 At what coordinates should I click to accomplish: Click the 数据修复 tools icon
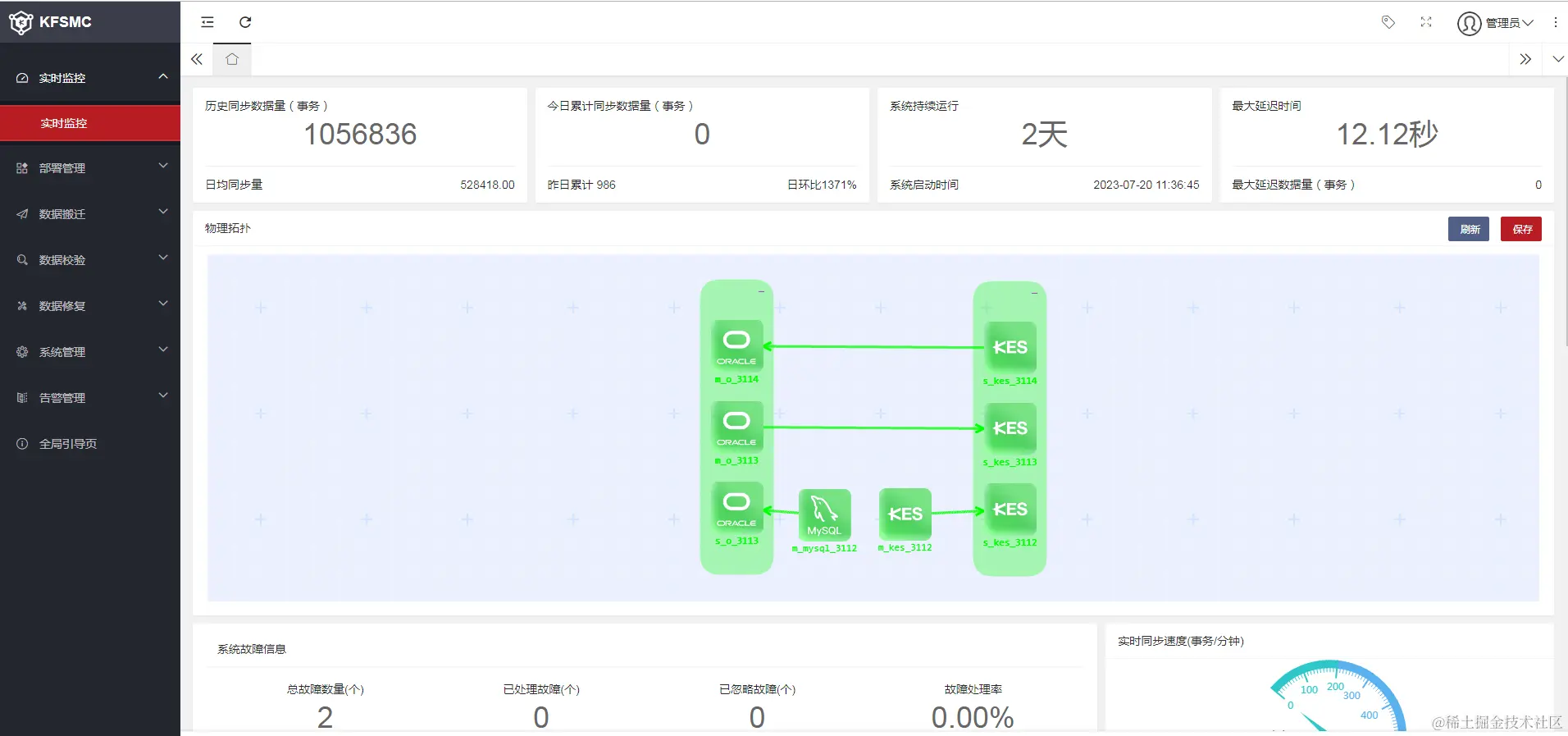(22, 306)
